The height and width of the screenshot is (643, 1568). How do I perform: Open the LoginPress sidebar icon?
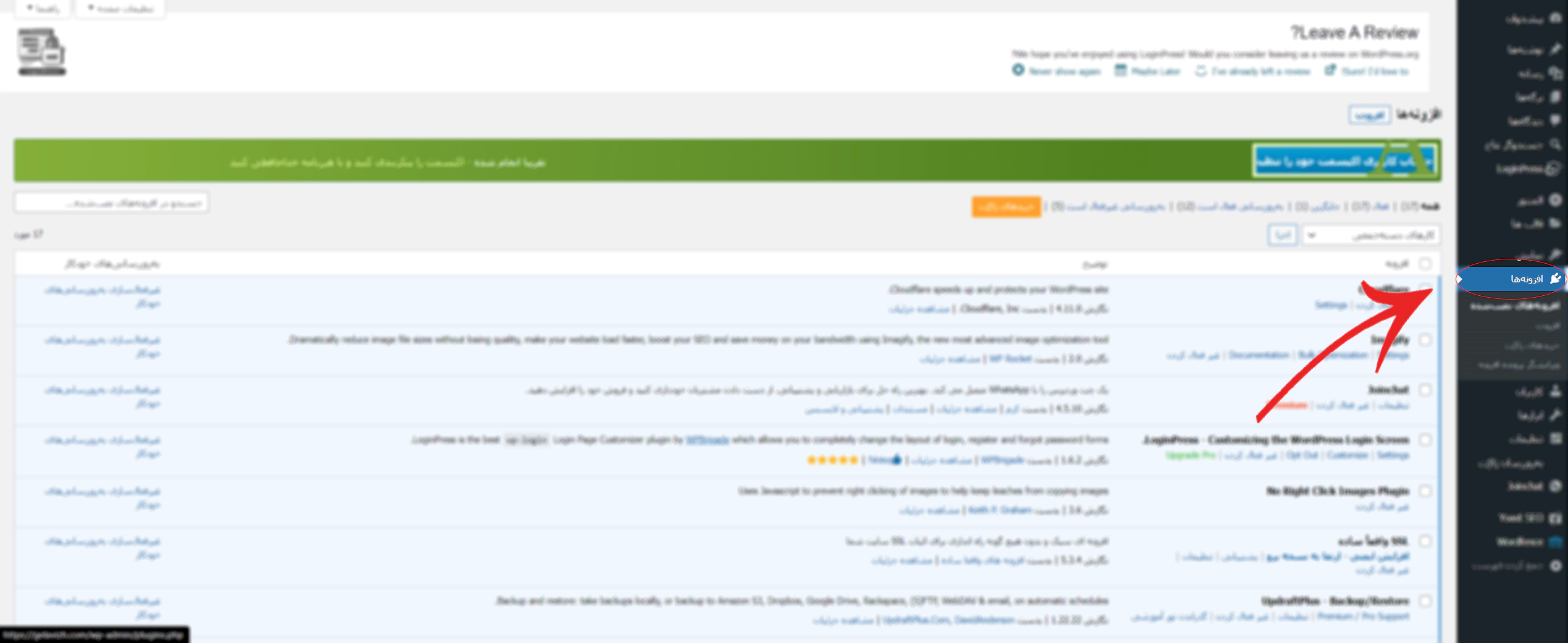[x=1554, y=168]
